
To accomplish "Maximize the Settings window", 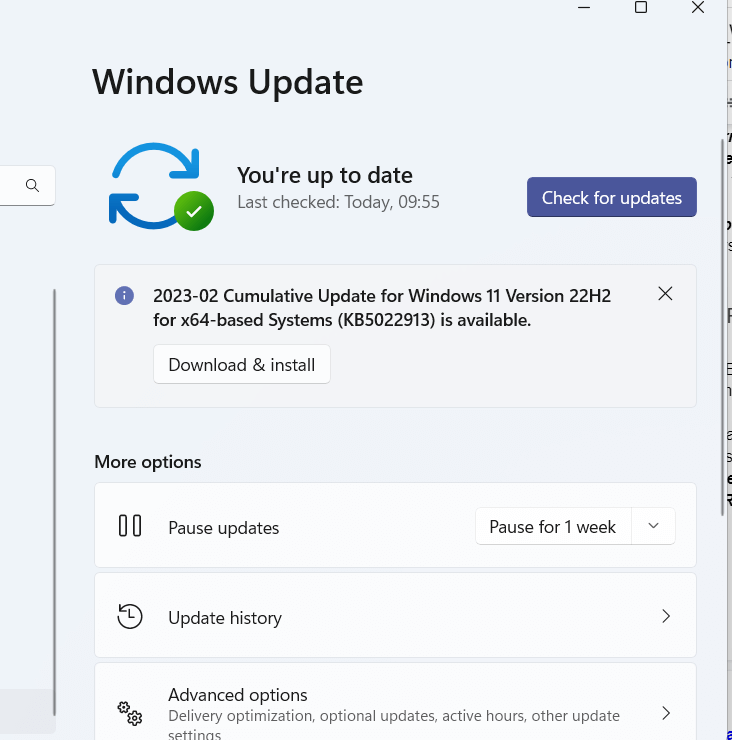I will pyautogui.click(x=640, y=7).
